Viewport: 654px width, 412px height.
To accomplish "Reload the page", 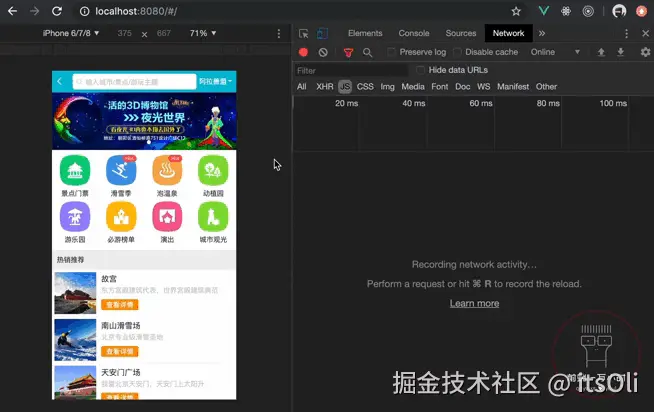I will pos(57,11).
